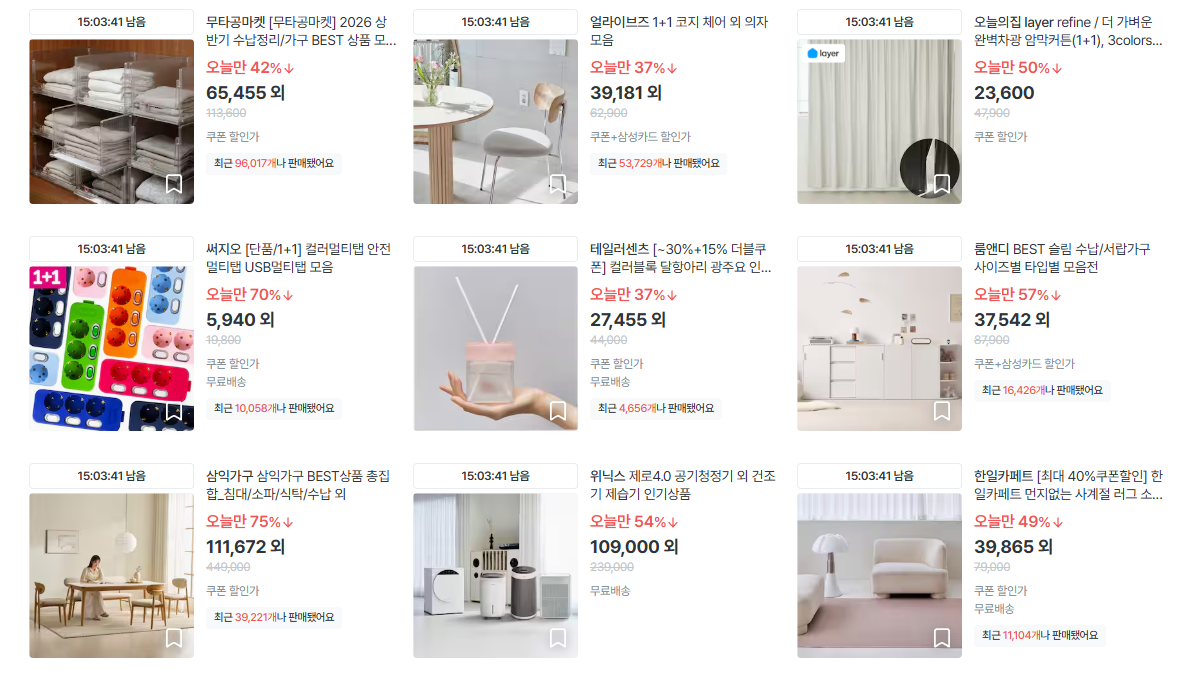1181x682 pixels.
Task: Click 최근 16,426개나 판매됐어요 sales badge
Action: [1042, 390]
